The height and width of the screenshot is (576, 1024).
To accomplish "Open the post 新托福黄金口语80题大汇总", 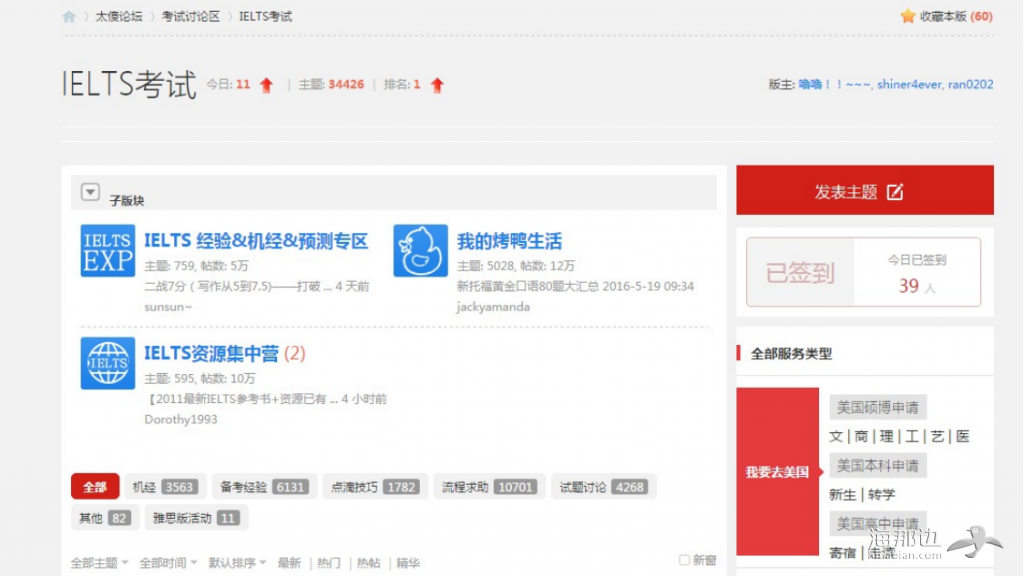I will click(528, 286).
